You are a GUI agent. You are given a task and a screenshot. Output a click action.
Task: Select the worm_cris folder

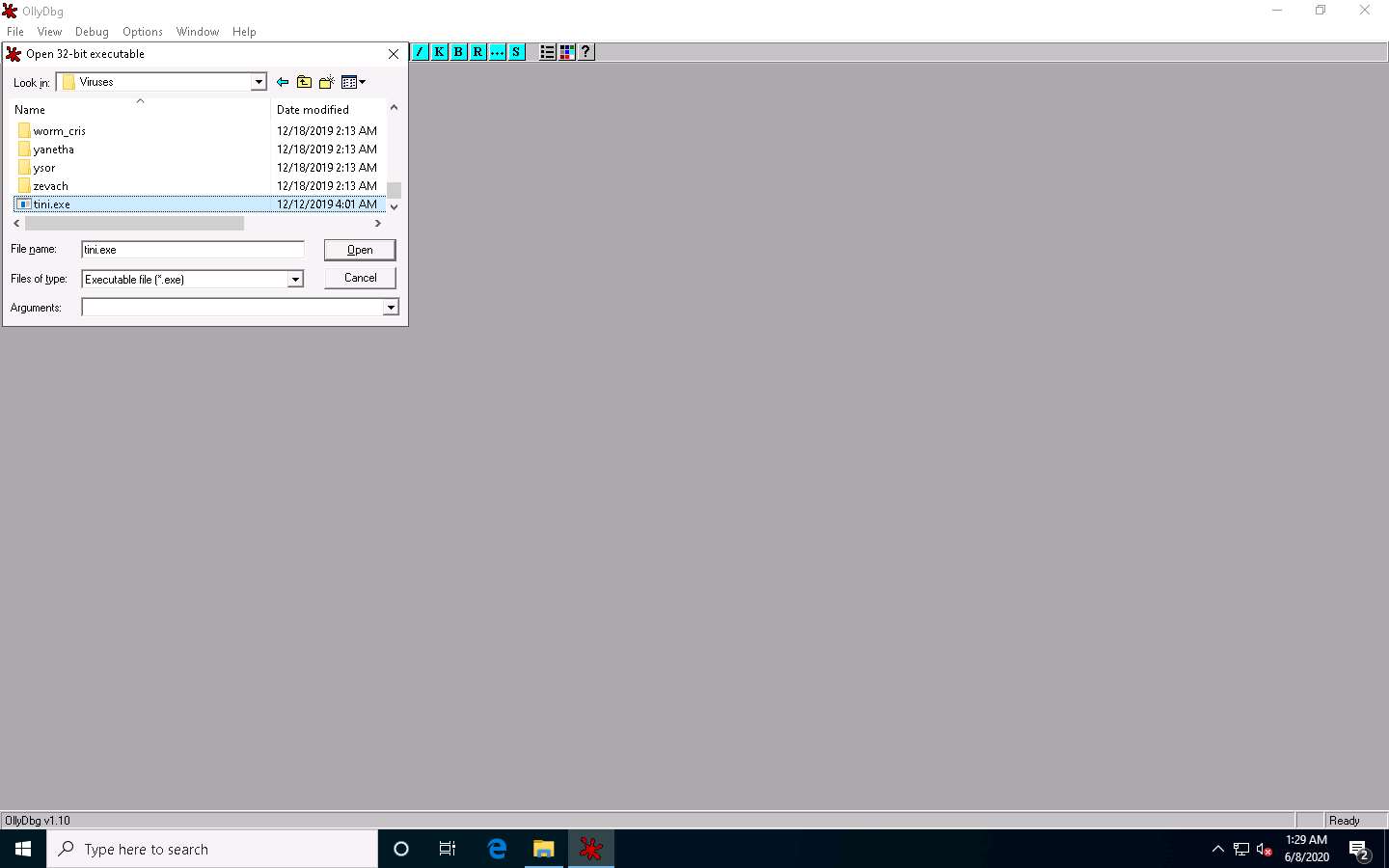coord(59,131)
